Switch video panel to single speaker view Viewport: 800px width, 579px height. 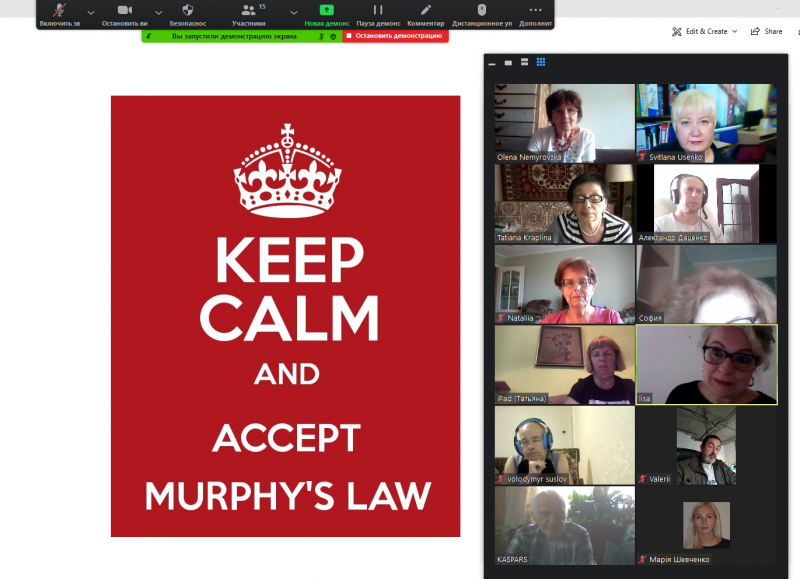[x=508, y=63]
